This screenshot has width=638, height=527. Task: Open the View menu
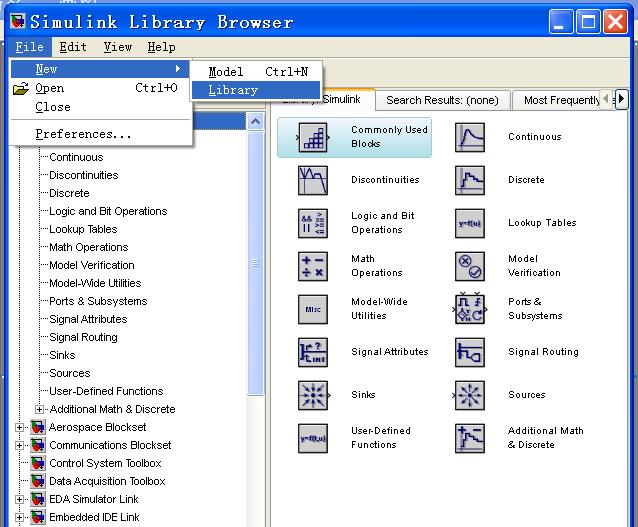(118, 47)
